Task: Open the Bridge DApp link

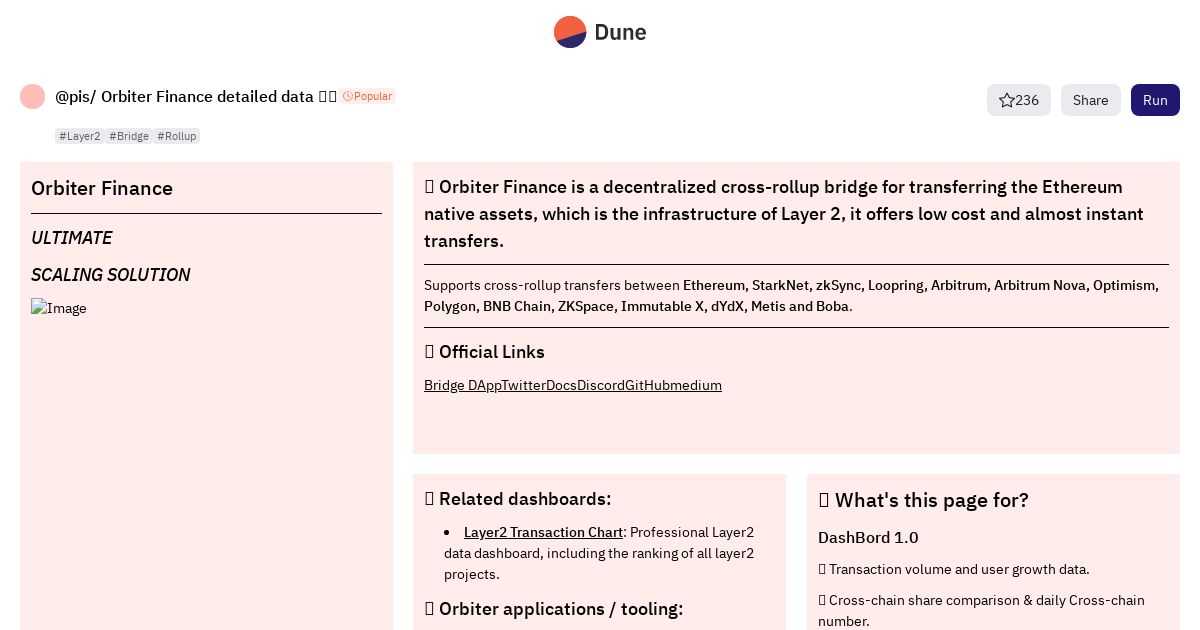Action: pyautogui.click(x=462, y=385)
